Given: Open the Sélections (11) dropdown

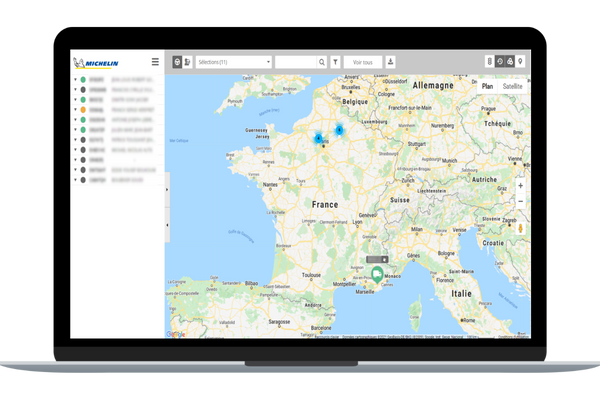Looking at the screenshot, I should point(234,62).
